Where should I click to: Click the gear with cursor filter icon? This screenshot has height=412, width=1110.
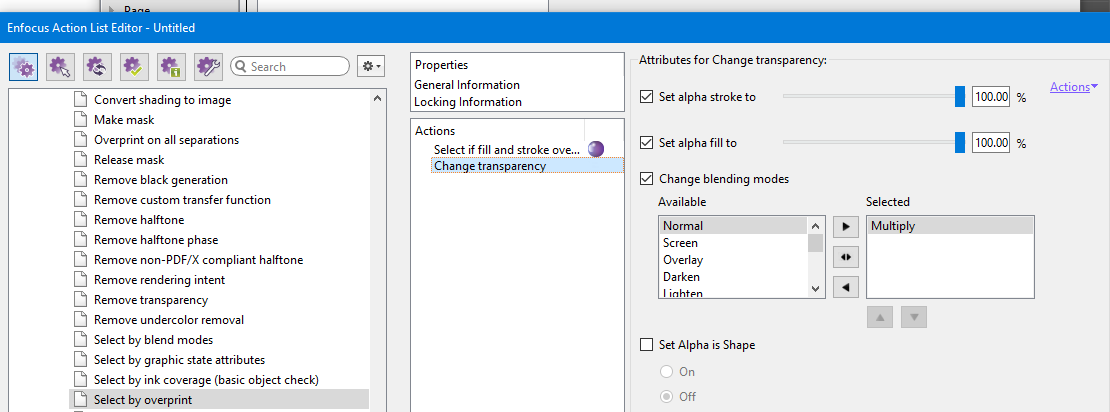(x=60, y=67)
